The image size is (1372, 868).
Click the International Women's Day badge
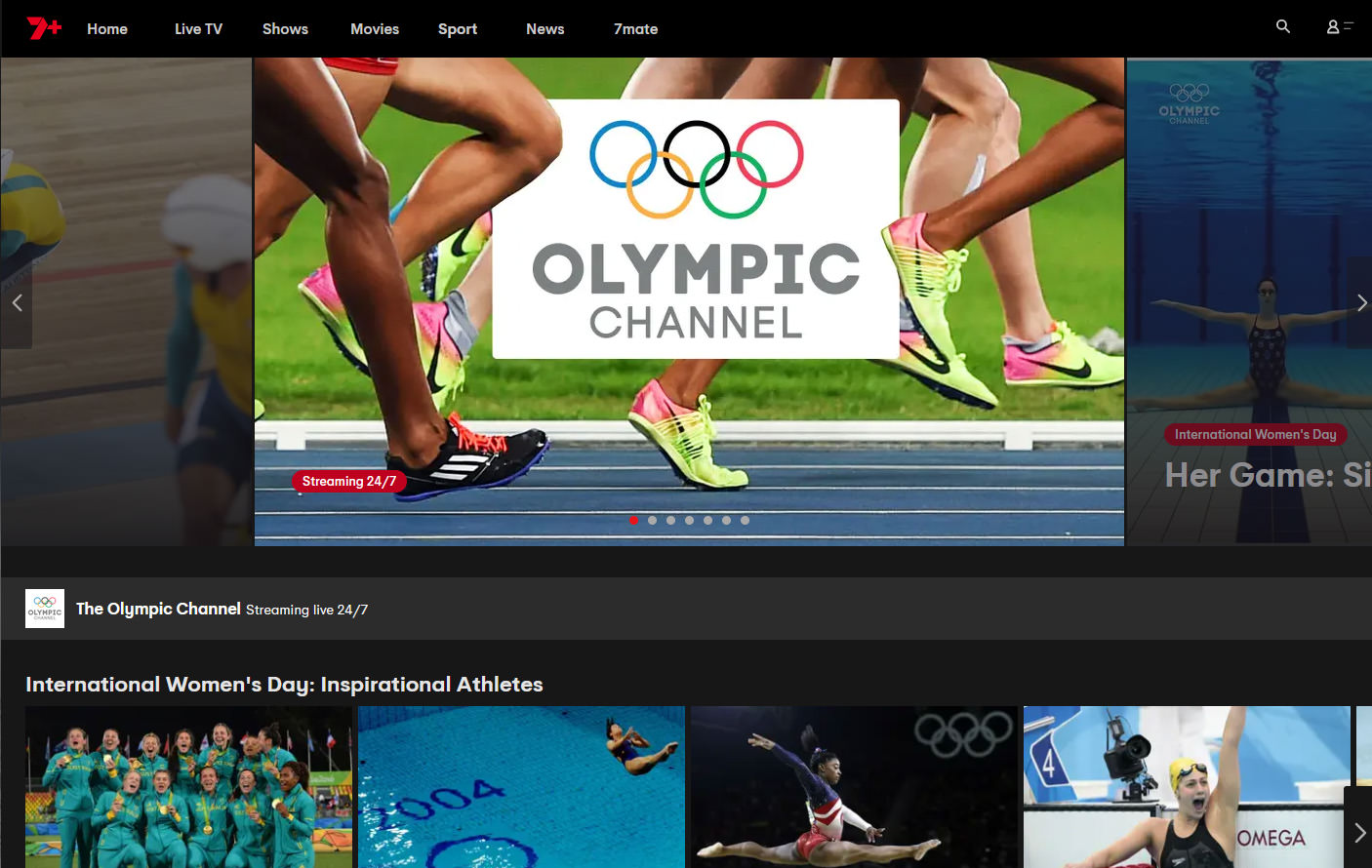coord(1255,434)
